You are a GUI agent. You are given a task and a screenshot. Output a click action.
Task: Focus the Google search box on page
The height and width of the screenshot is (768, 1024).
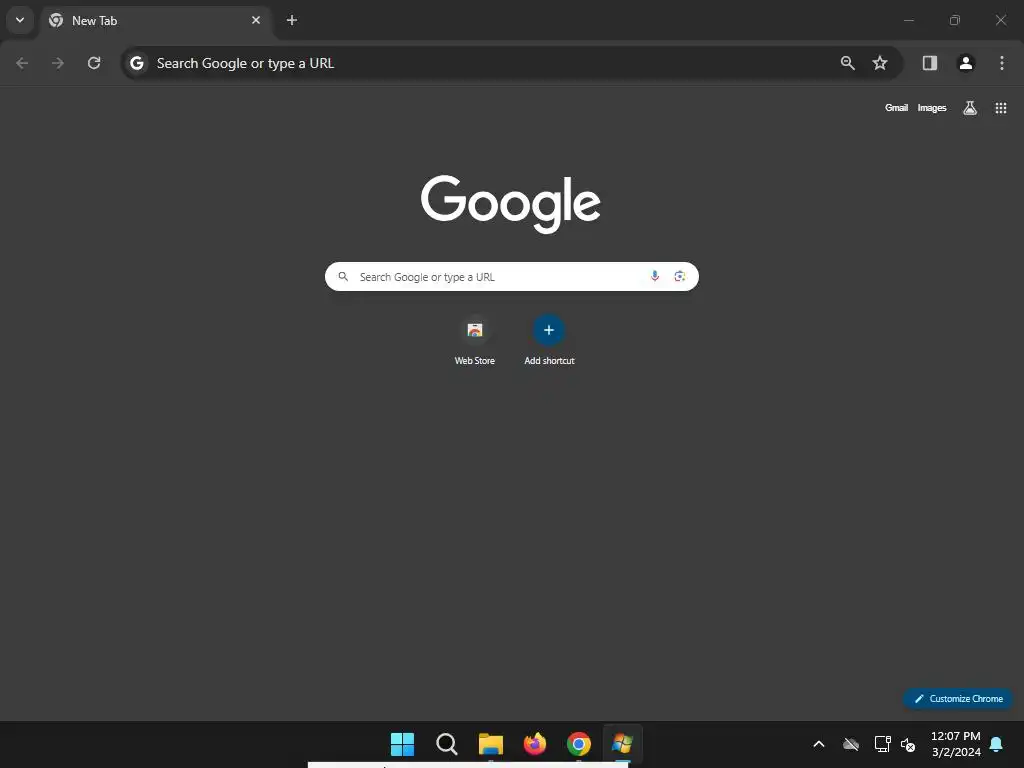click(511, 277)
